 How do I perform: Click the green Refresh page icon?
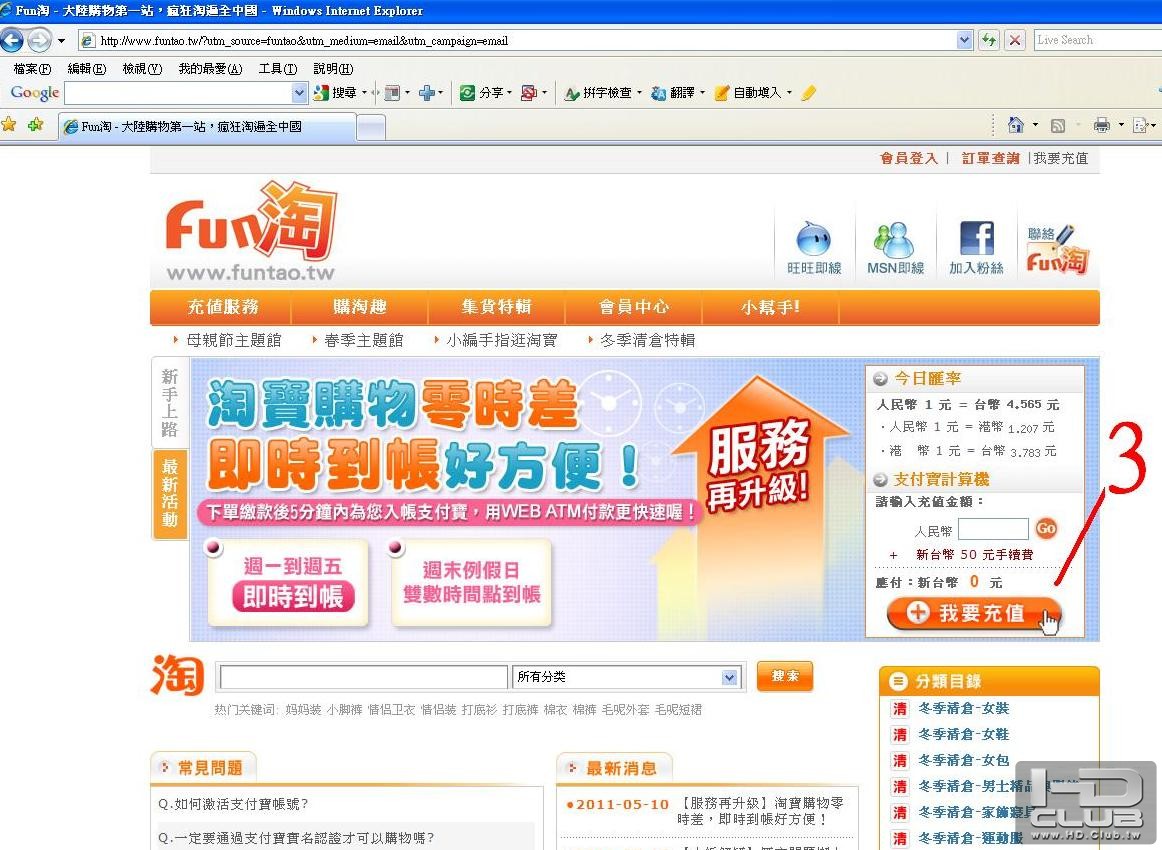(x=989, y=40)
